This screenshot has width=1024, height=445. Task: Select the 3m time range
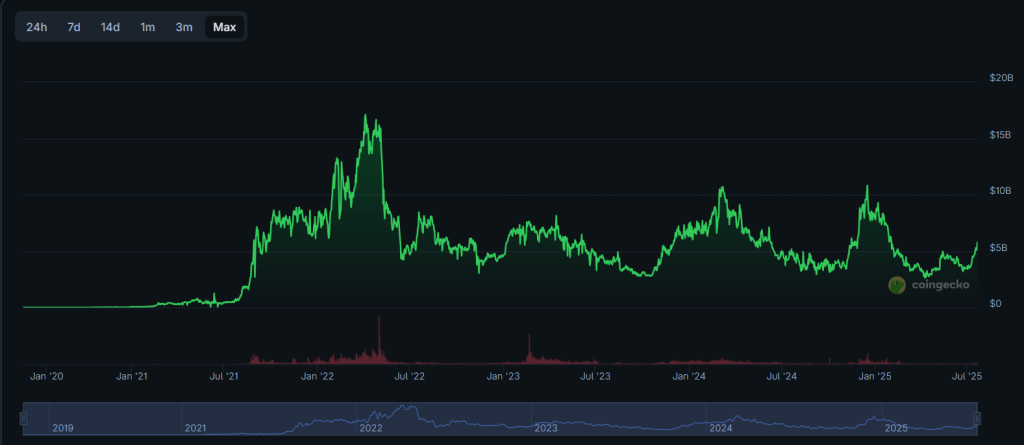(x=184, y=27)
